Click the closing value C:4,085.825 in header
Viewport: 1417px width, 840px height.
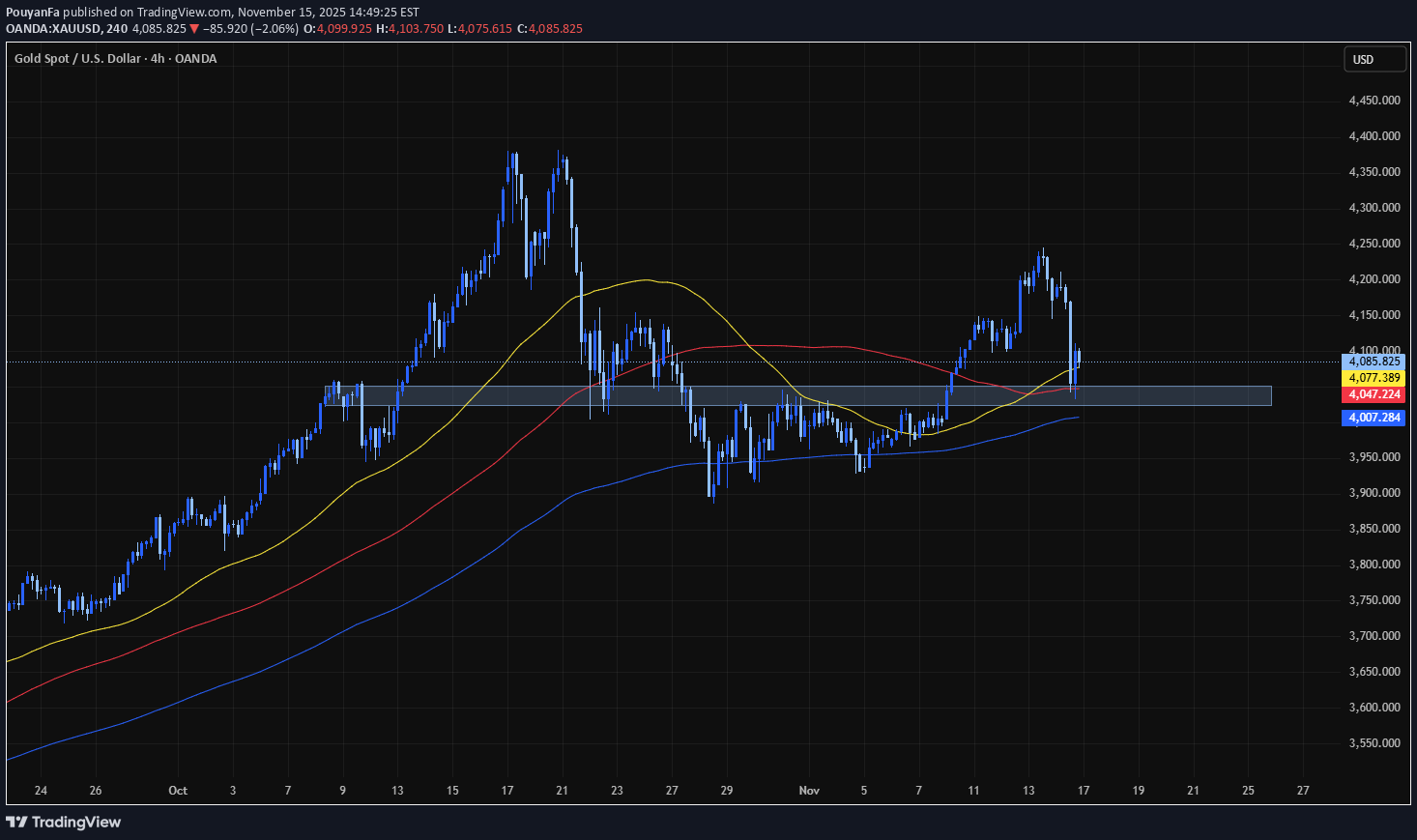550,29
